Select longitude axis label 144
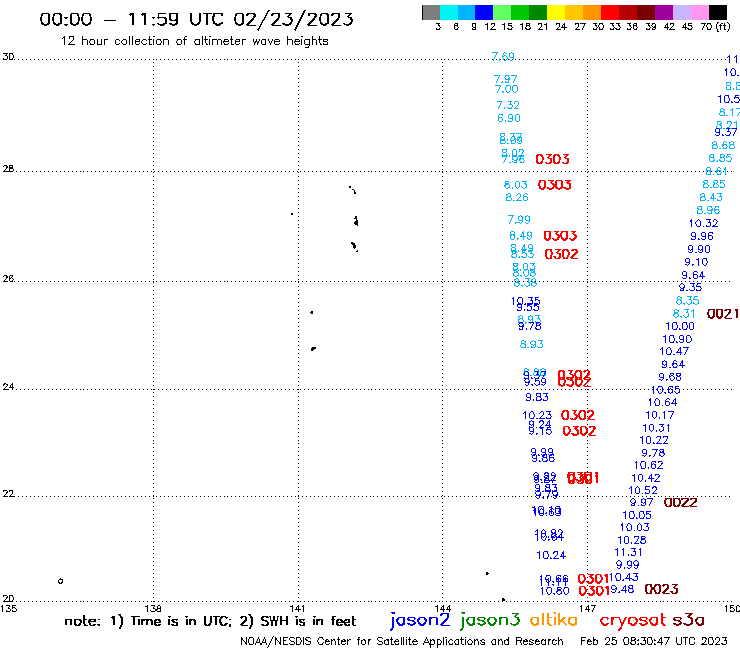Screen dimensions: 740x650 point(443,608)
